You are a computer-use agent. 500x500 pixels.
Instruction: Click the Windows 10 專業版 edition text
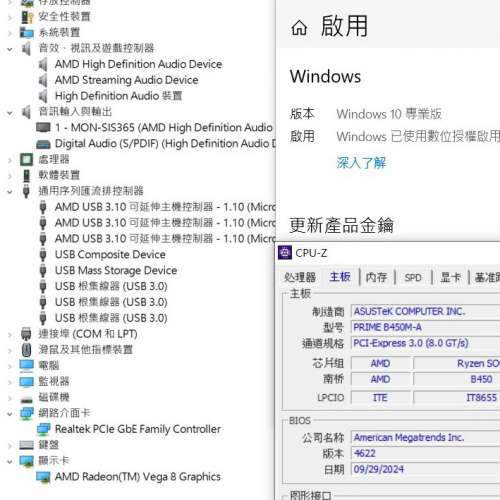pos(389,114)
